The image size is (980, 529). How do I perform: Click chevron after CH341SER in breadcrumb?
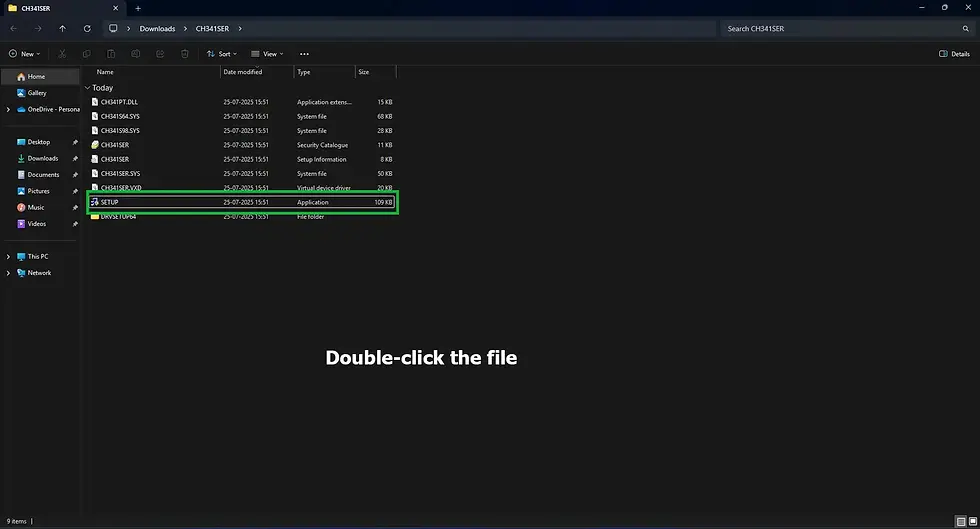pyautogui.click(x=239, y=28)
